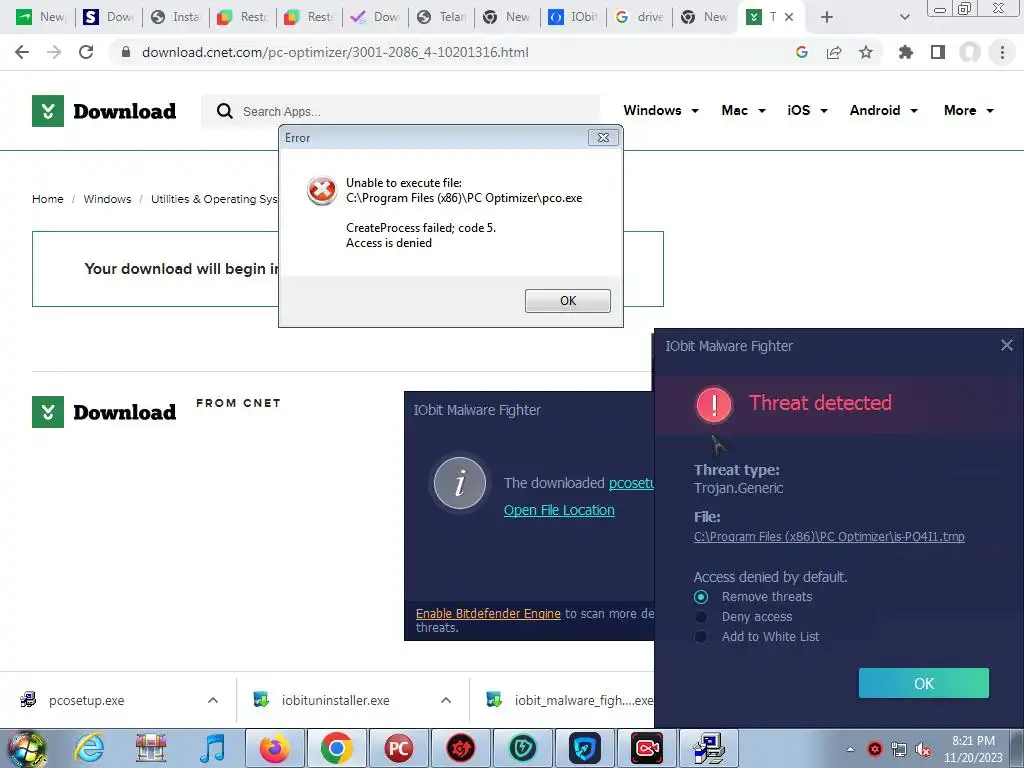Click the Utilities & Operating Systems breadcrumb

pyautogui.click(x=214, y=199)
